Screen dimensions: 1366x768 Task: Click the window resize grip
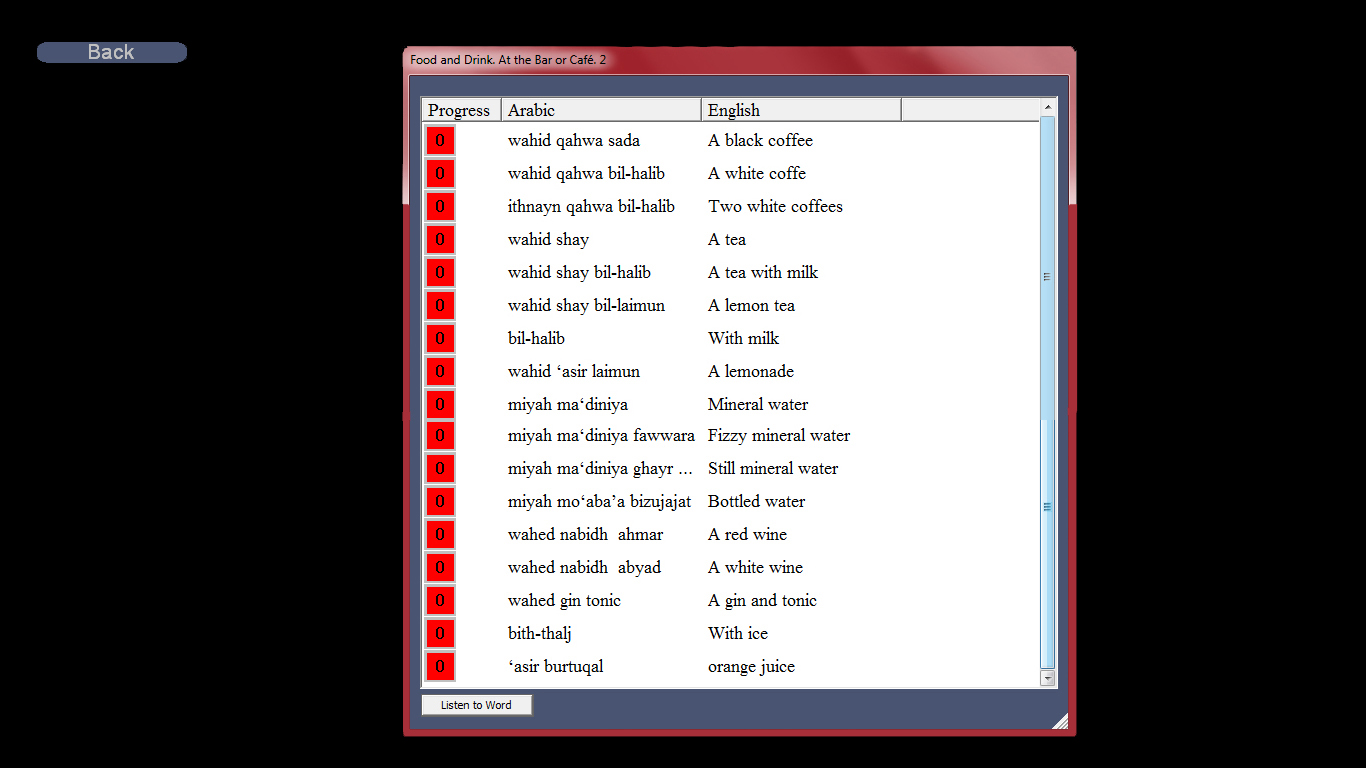pyautogui.click(x=1061, y=721)
